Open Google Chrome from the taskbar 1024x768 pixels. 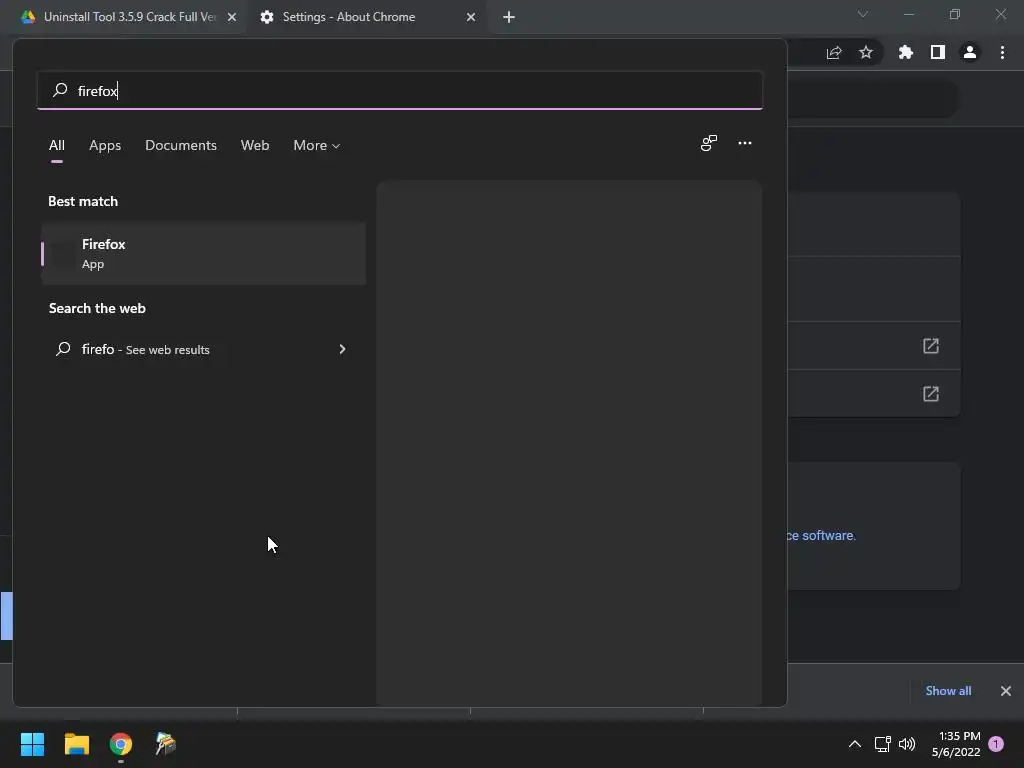click(x=121, y=744)
